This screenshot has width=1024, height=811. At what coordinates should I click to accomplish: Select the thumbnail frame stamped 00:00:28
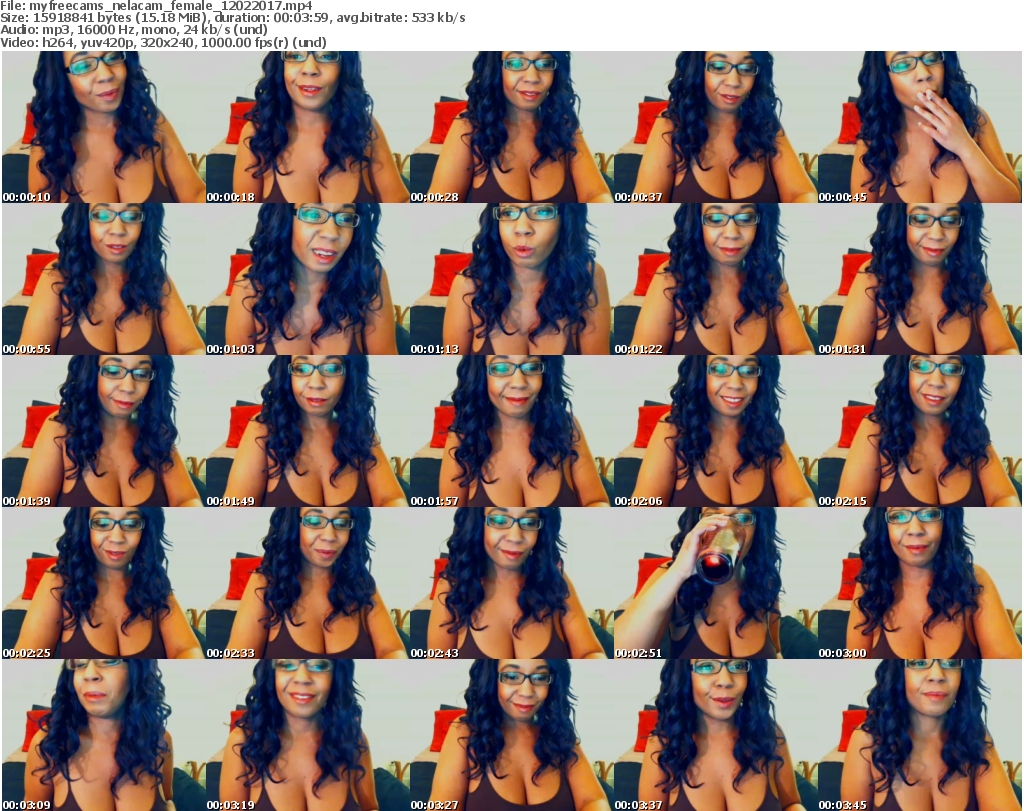511,127
